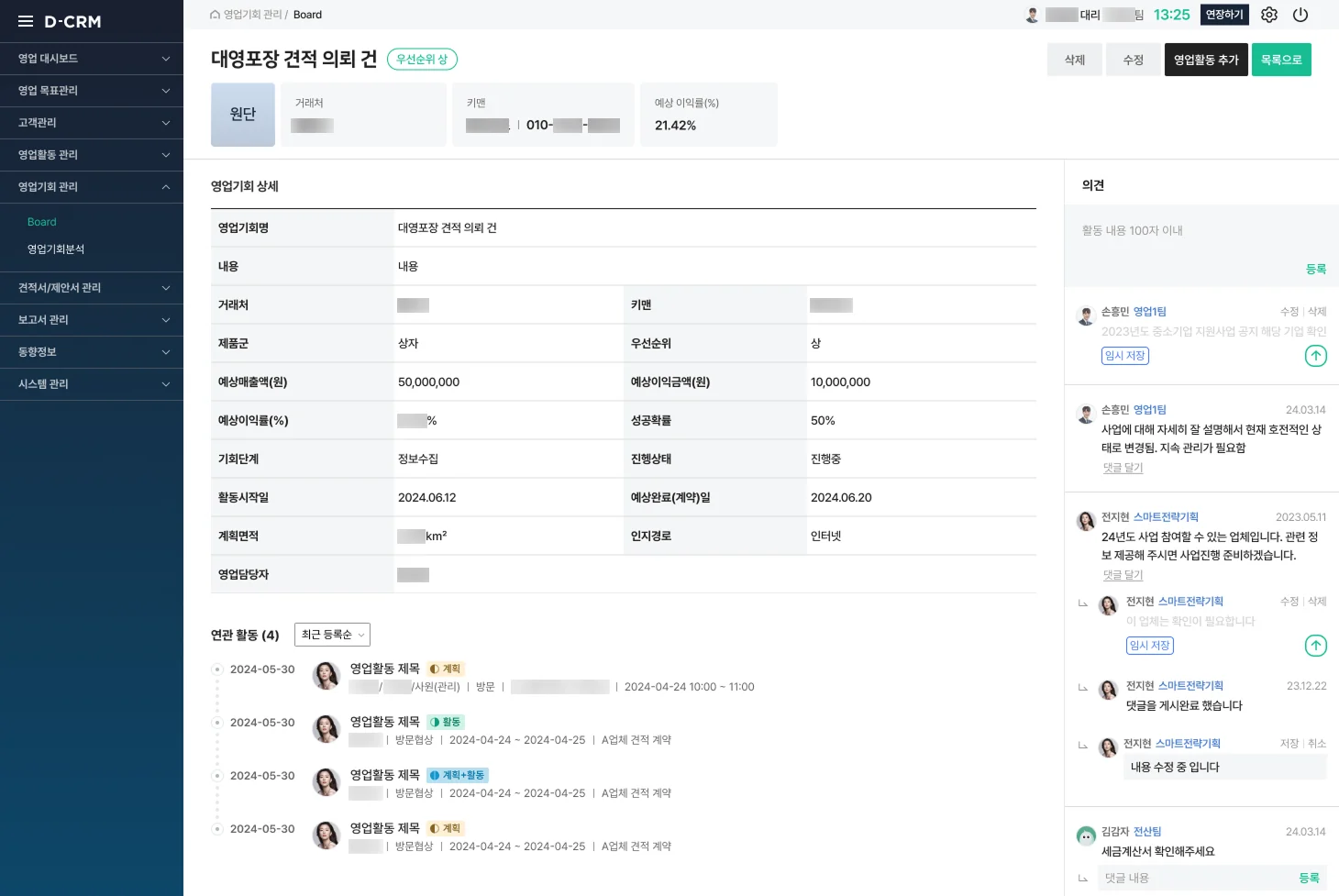Image resolution: width=1339 pixels, height=896 pixels.
Task: Click the 댓글 내용 reply input field
Action: [1197, 879]
